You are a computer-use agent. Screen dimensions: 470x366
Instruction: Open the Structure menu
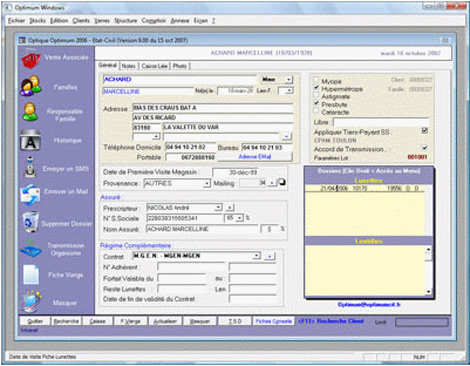click(x=126, y=21)
